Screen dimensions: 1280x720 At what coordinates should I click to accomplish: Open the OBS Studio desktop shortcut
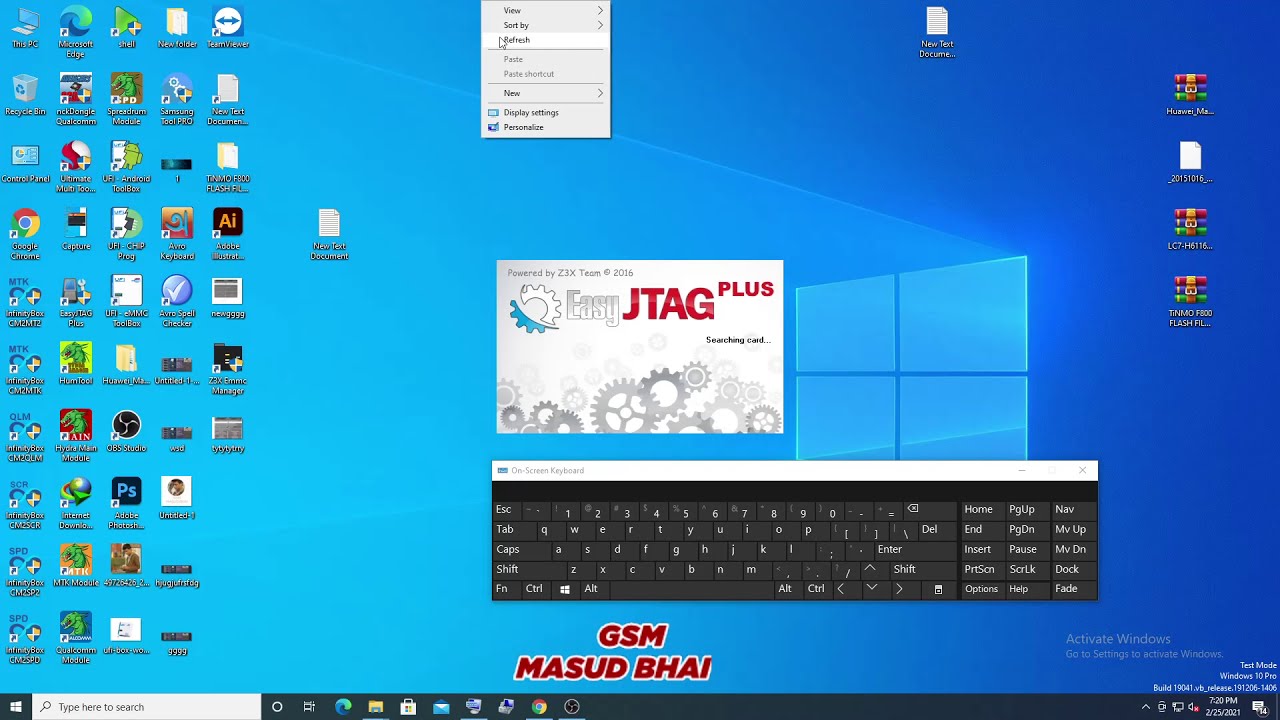126,430
